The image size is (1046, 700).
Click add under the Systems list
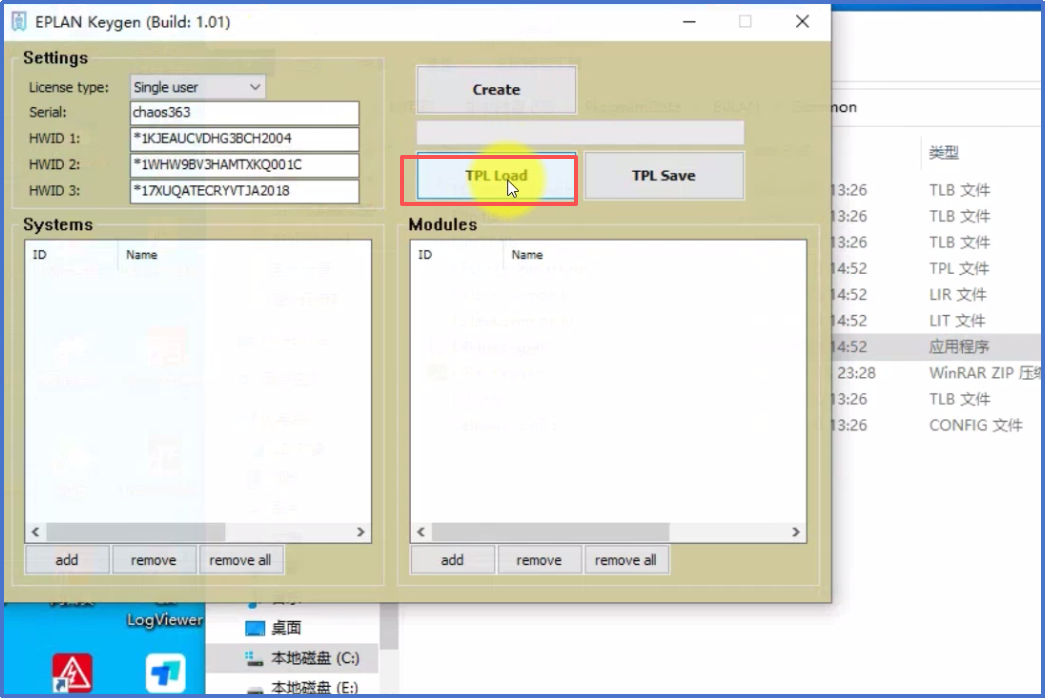coord(67,560)
